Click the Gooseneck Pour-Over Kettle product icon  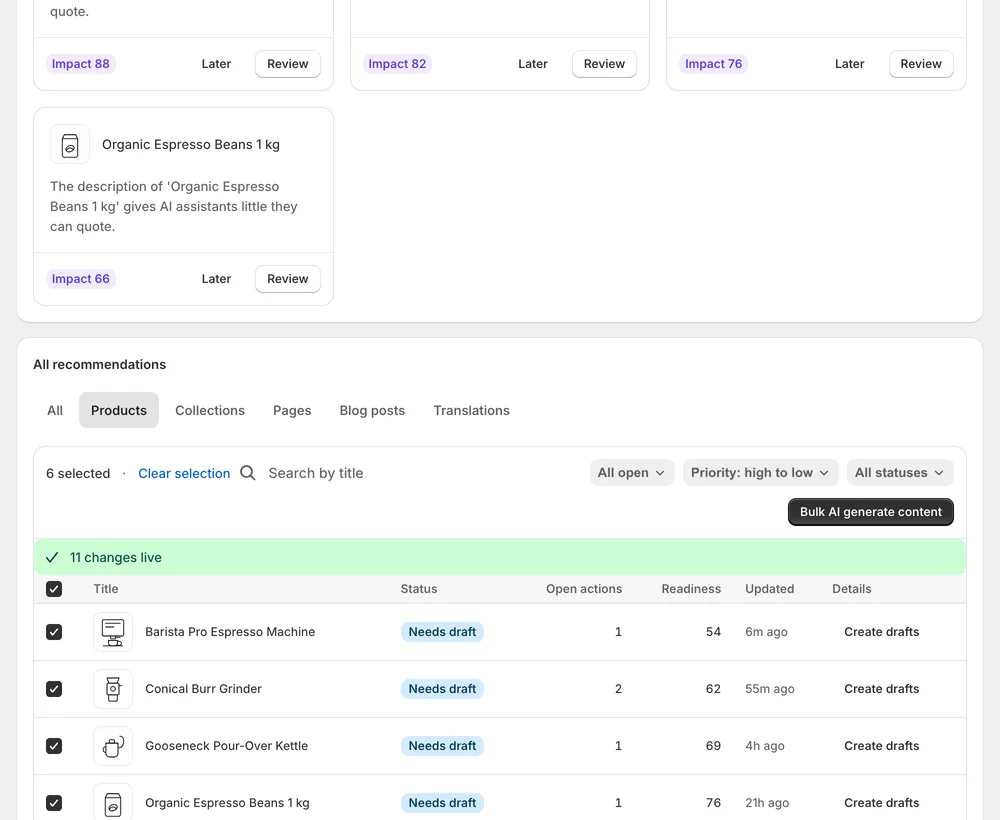[113, 745]
